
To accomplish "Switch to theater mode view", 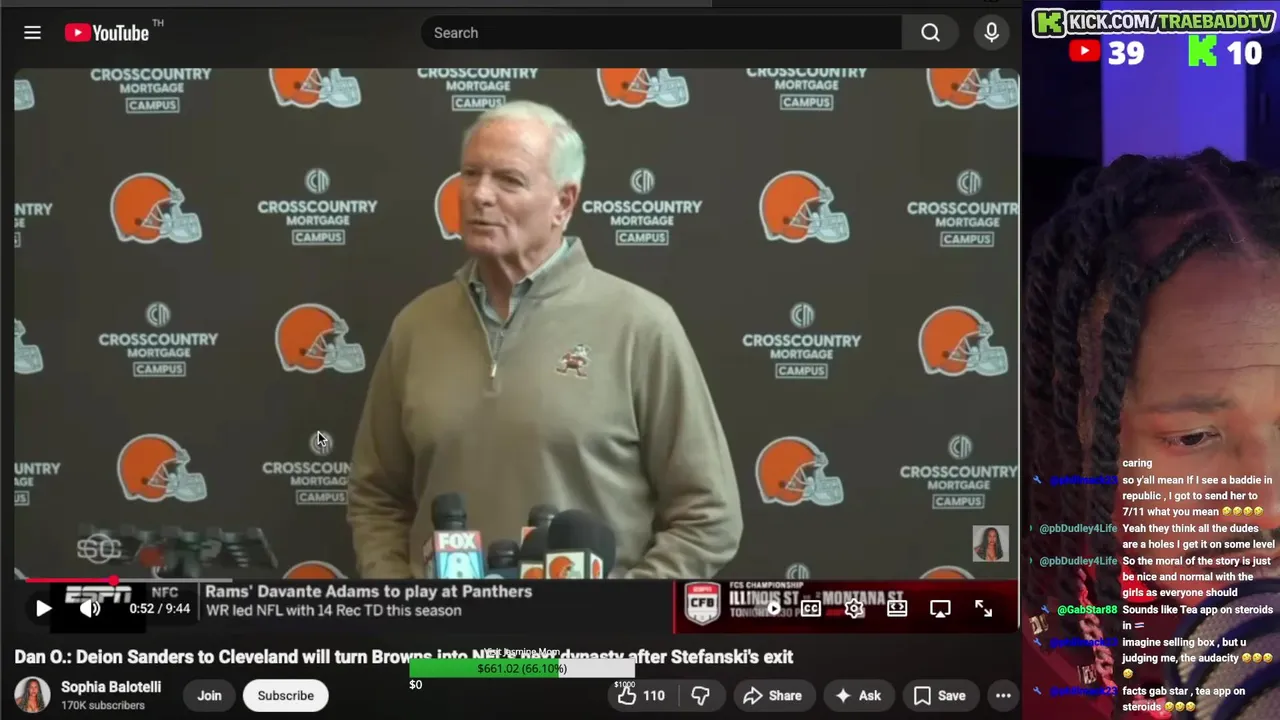I will pos(897,608).
